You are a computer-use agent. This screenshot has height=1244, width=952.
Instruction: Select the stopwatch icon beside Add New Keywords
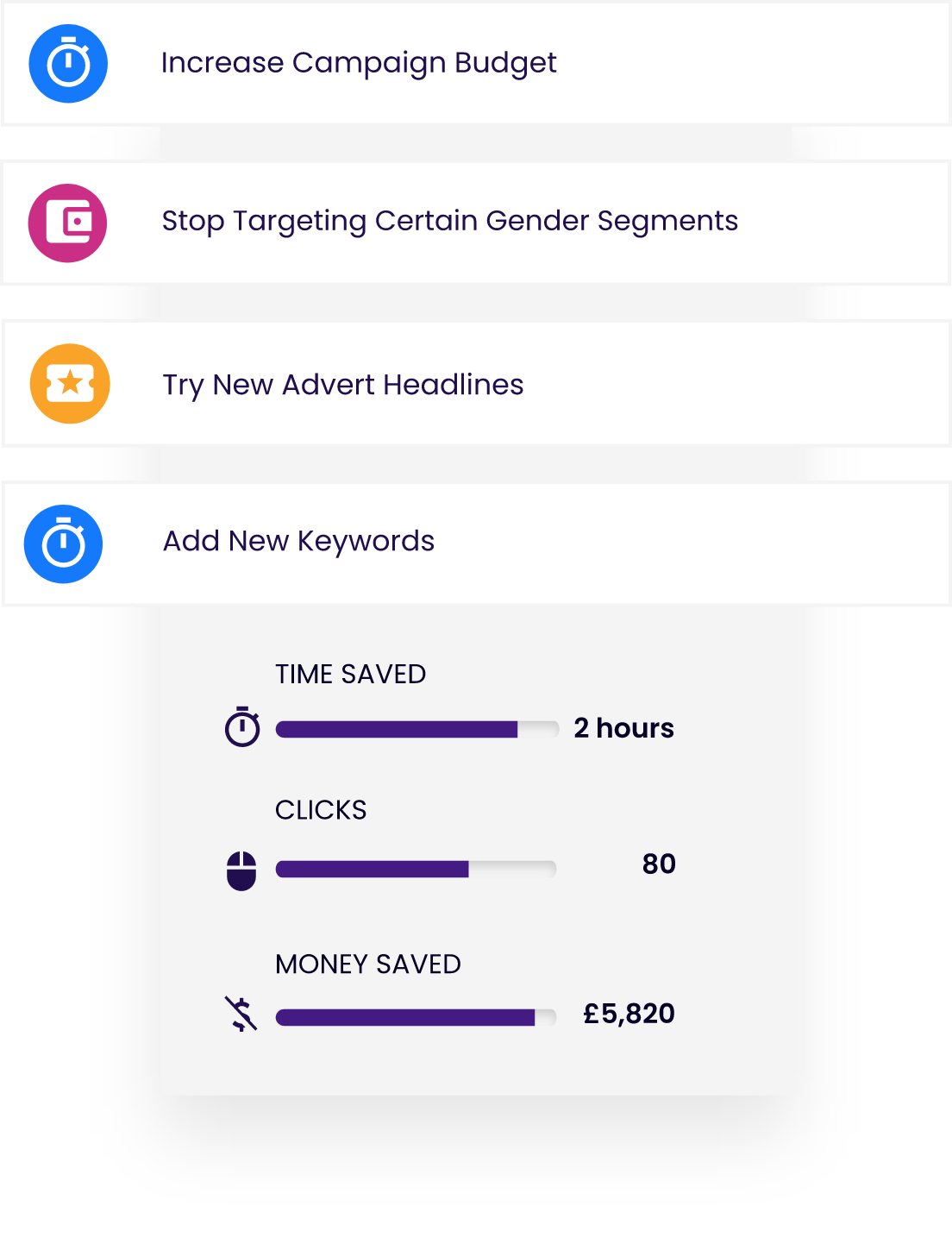(63, 543)
